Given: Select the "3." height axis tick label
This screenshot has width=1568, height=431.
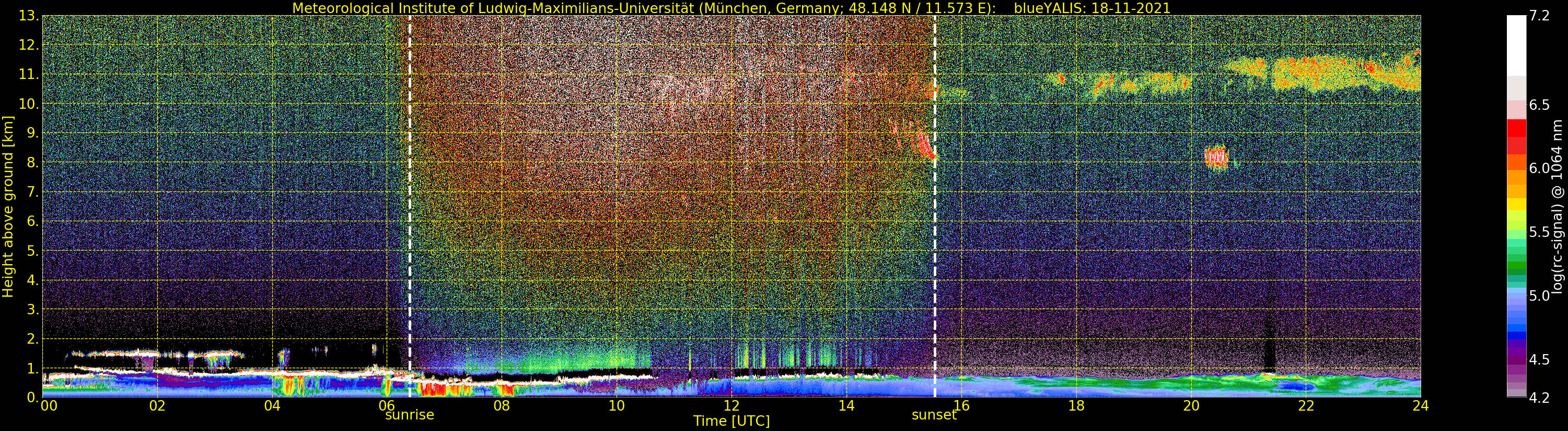Looking at the screenshot, I should click(33, 309).
